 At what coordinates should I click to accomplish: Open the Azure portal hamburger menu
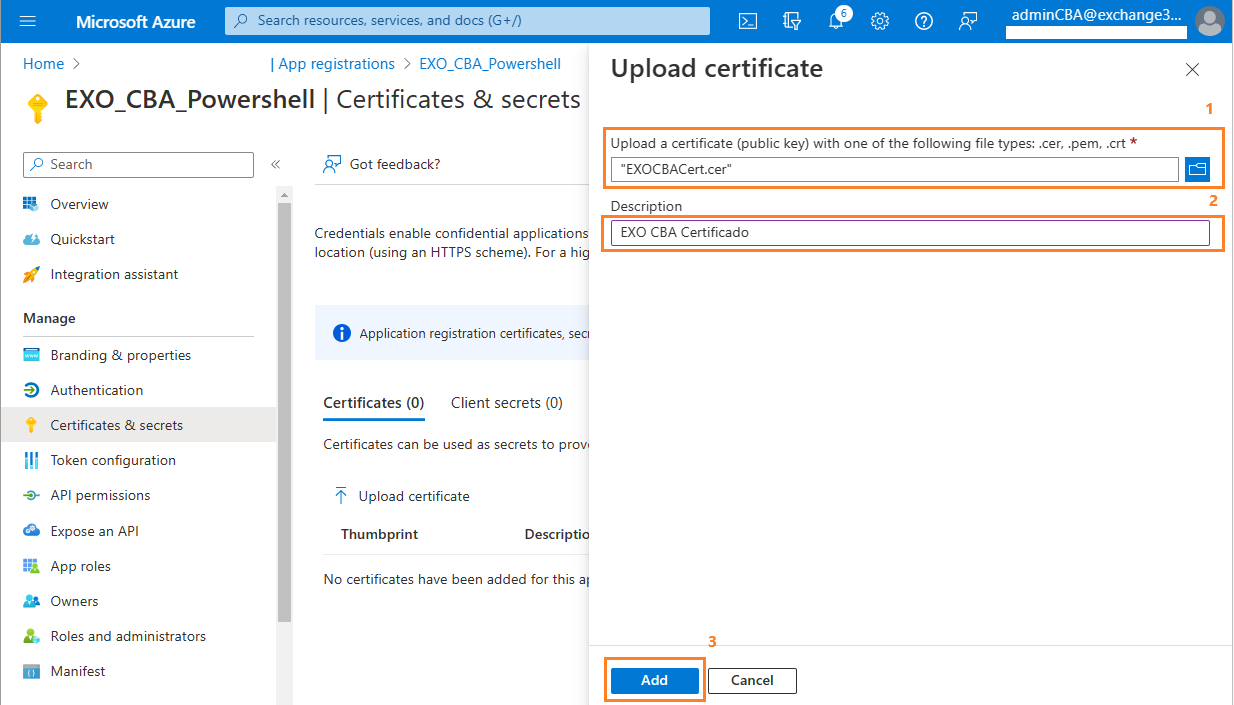28,21
